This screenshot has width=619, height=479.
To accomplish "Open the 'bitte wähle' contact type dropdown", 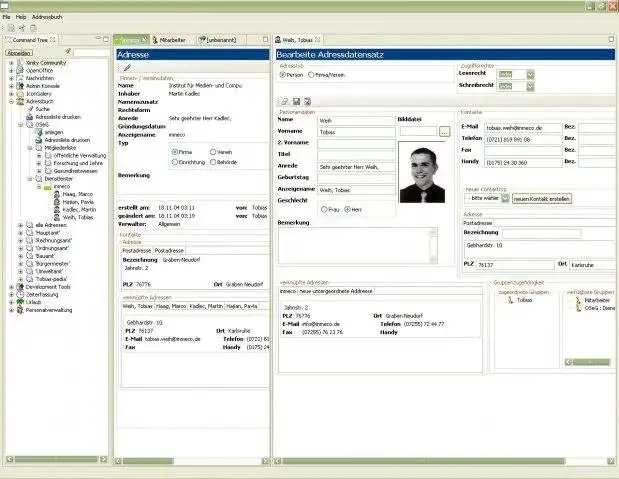I will (x=505, y=199).
